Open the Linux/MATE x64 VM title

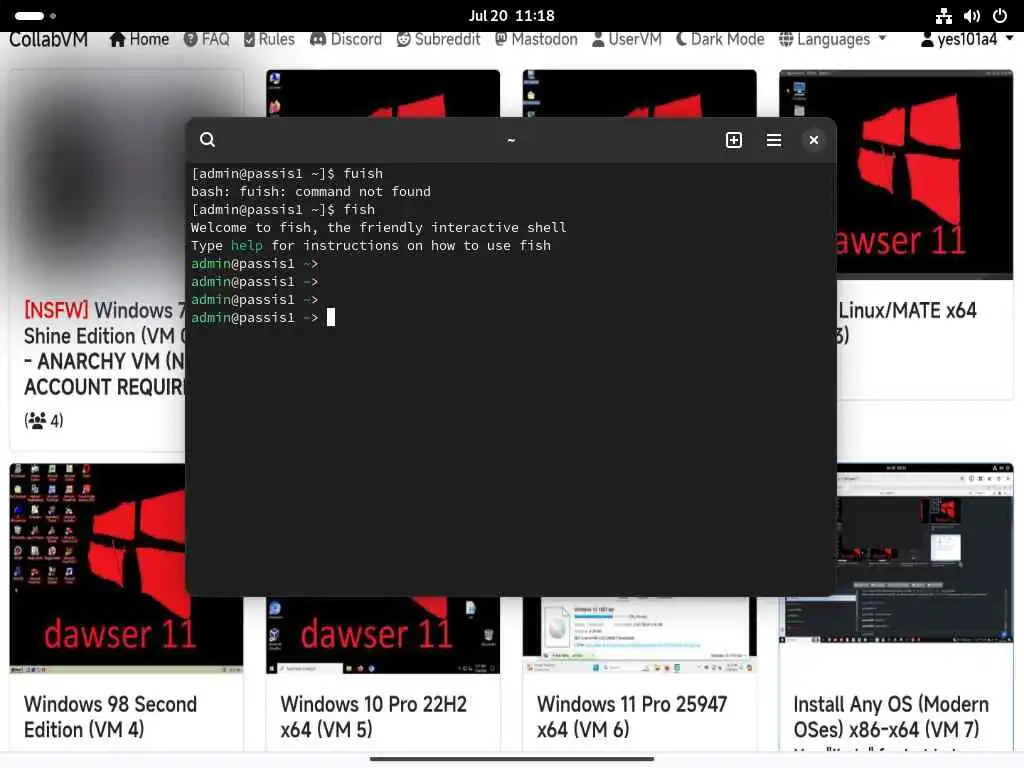coord(907,323)
